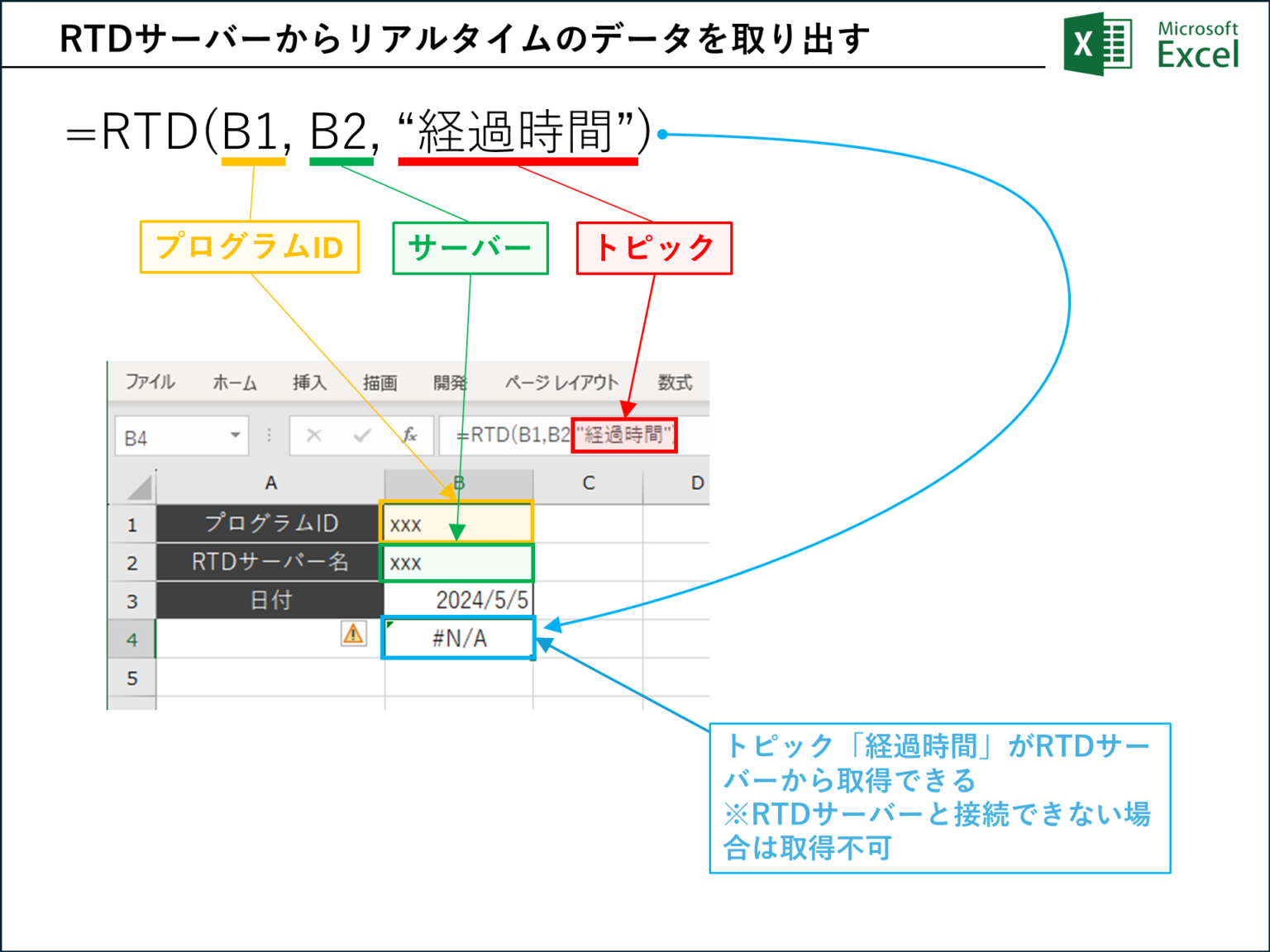Click the プログラムID label box
The image size is (1270, 952).
248,246
